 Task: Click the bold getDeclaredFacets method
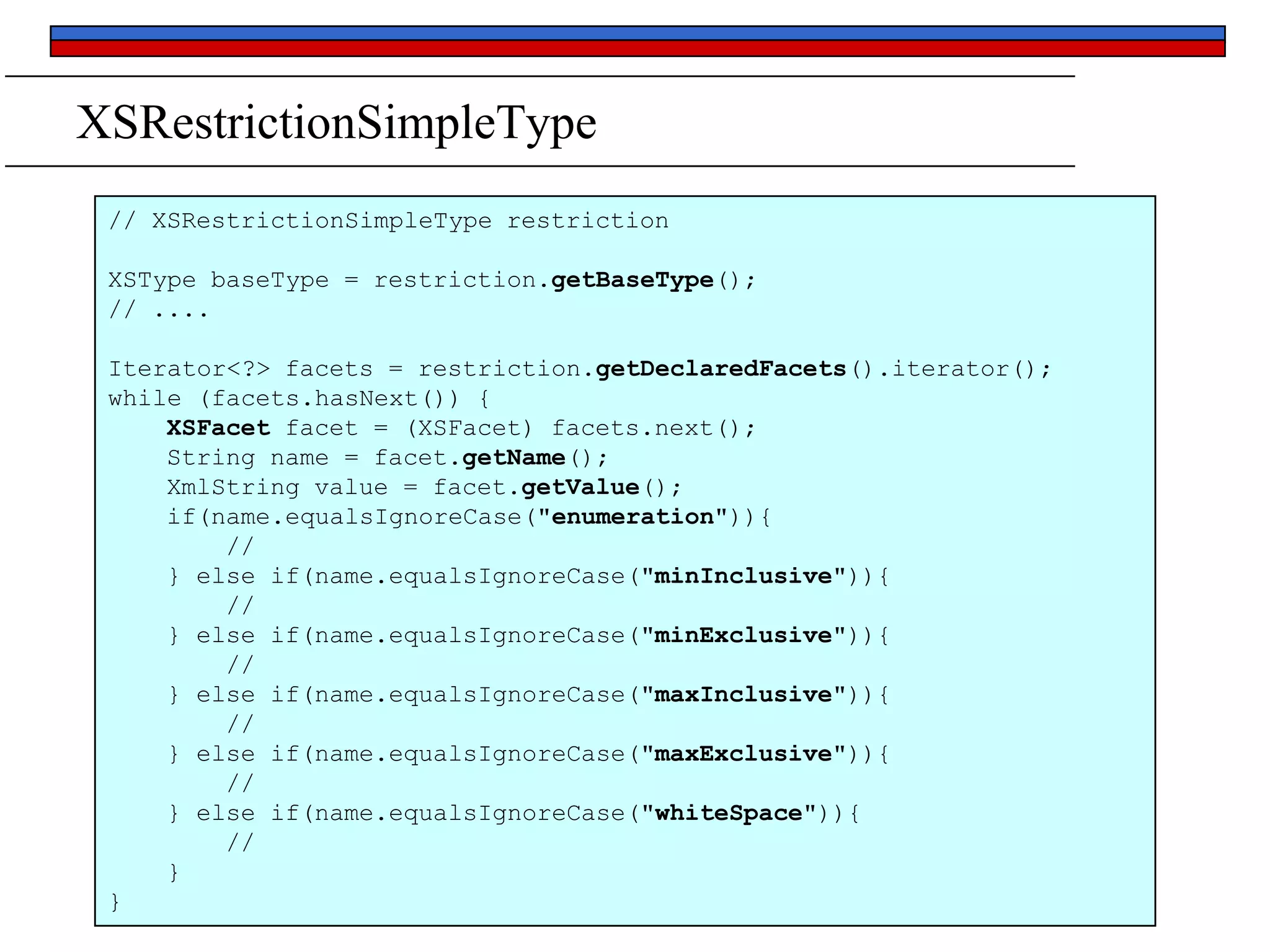[x=721, y=369]
